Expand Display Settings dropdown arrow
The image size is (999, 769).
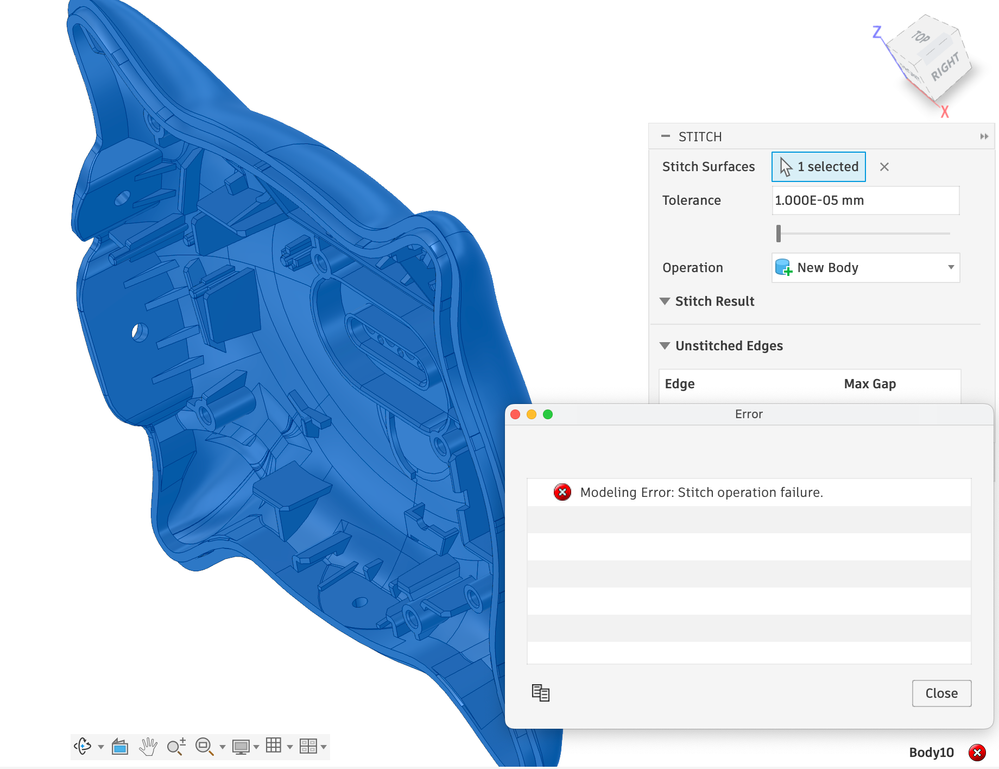pos(256,747)
